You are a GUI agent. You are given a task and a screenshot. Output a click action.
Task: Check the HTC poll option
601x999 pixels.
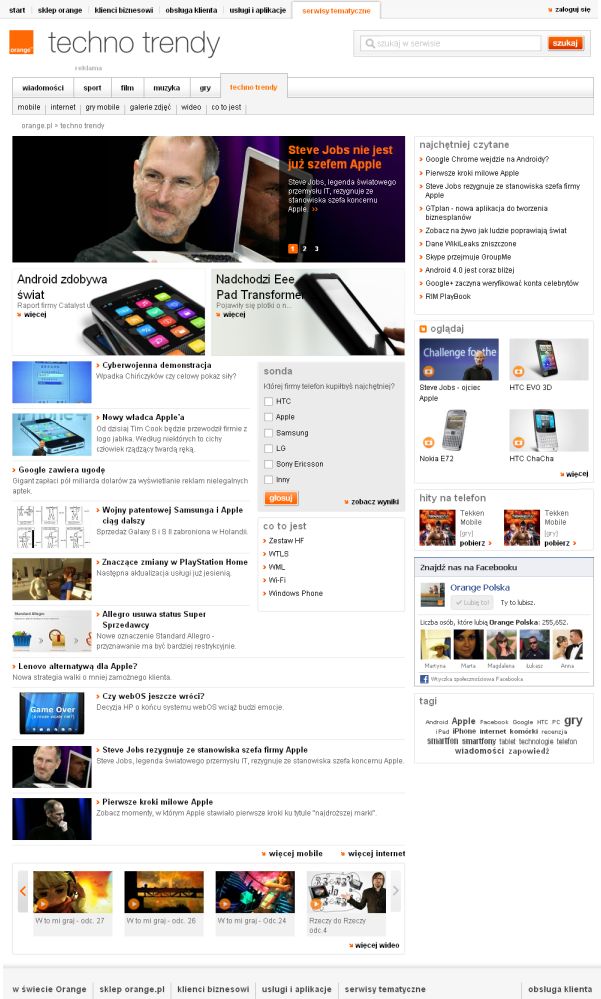click(268, 401)
